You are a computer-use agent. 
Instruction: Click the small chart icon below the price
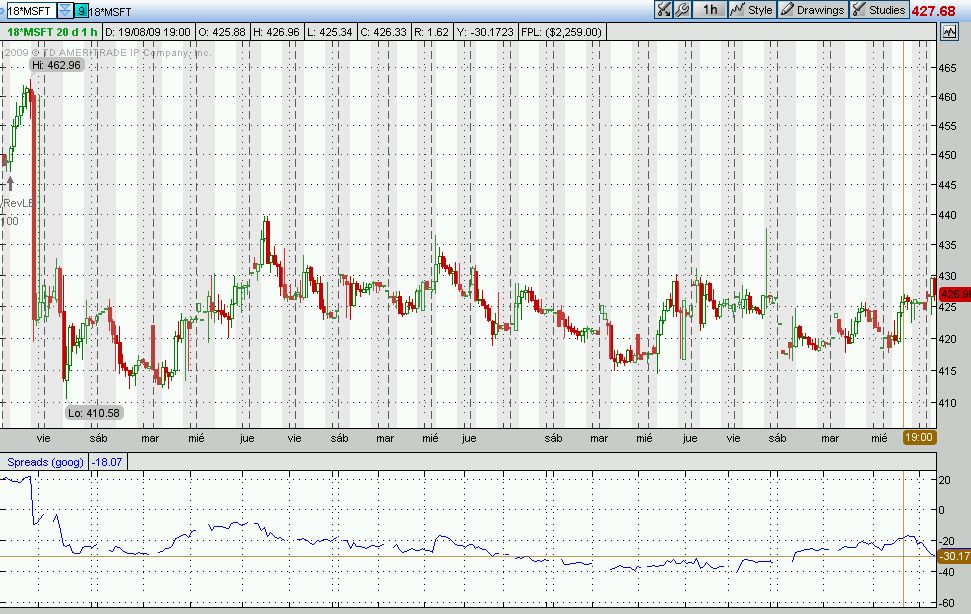949,32
